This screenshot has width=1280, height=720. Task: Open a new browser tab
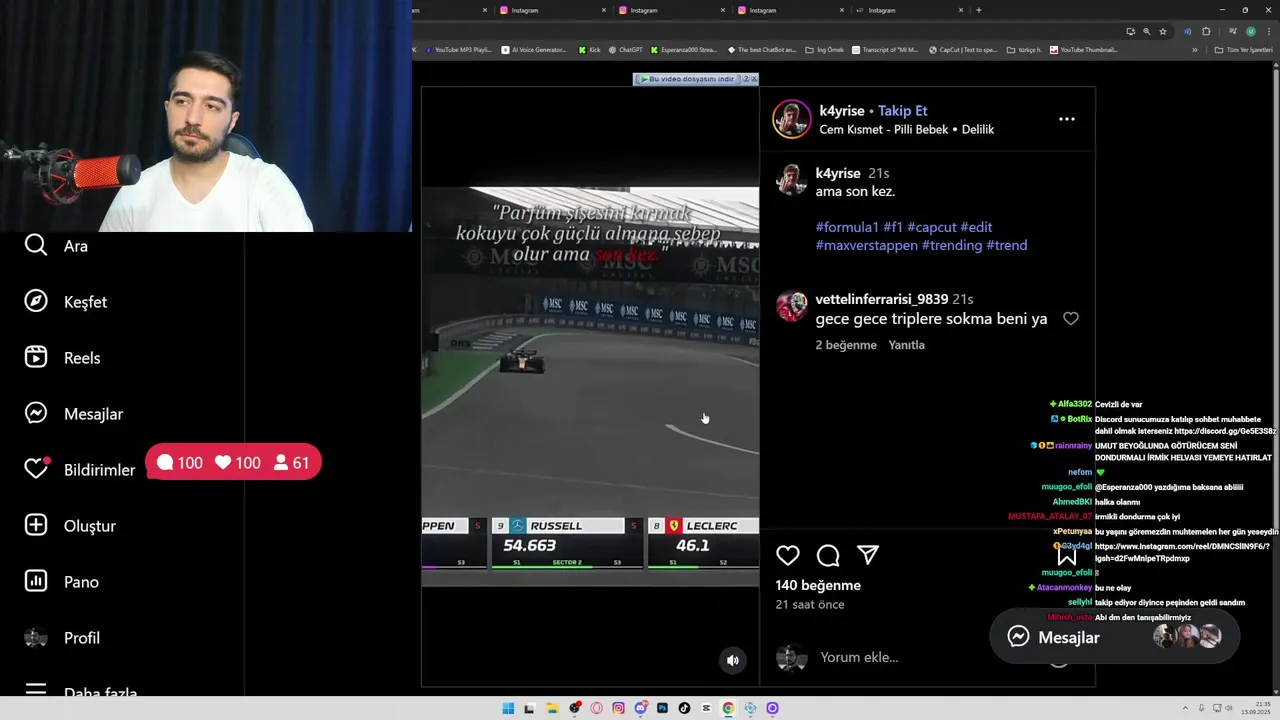(x=978, y=10)
